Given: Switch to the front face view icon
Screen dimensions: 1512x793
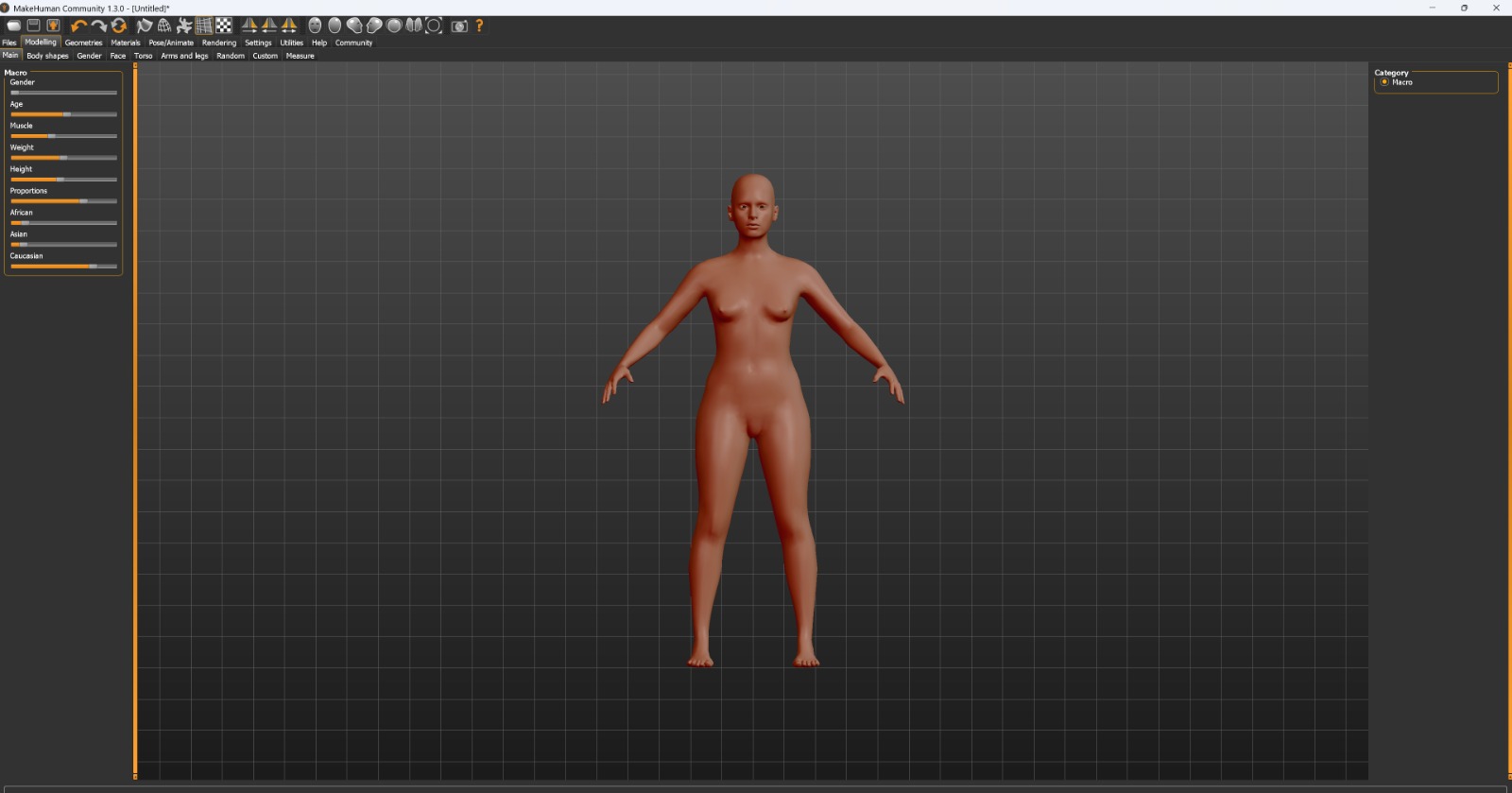Looking at the screenshot, I should [x=315, y=26].
